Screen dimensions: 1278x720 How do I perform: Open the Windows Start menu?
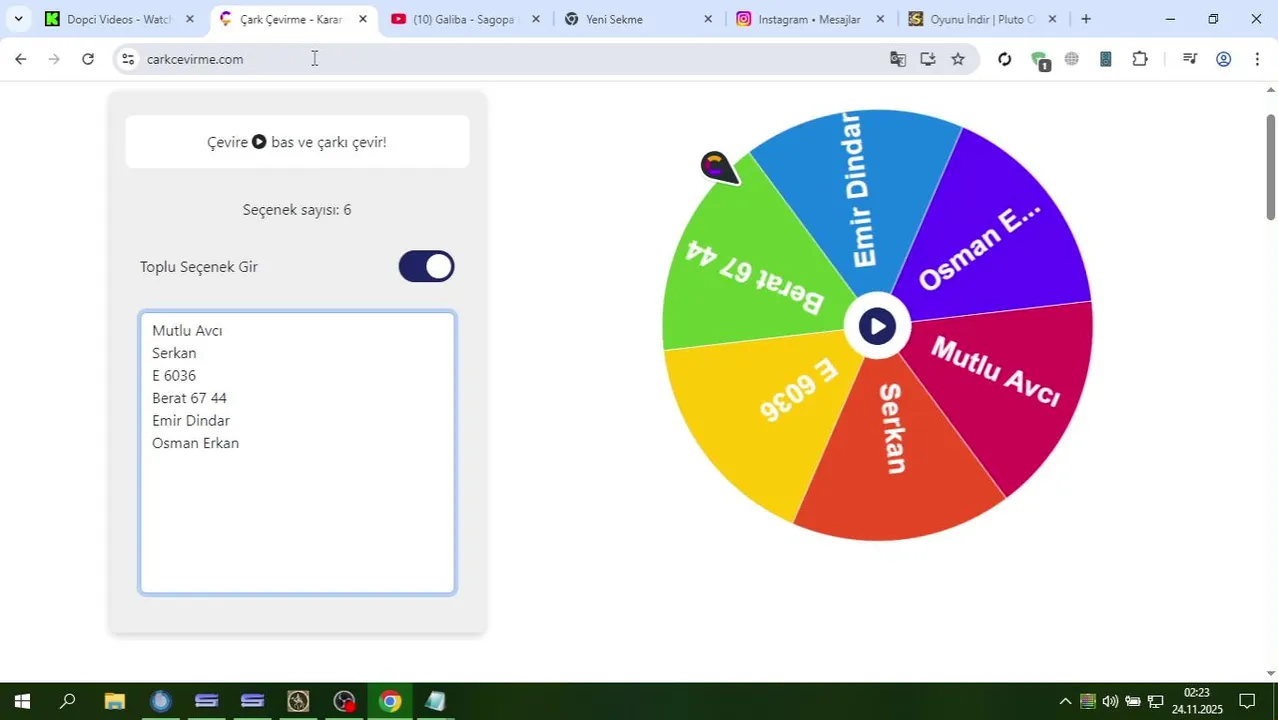click(22, 701)
